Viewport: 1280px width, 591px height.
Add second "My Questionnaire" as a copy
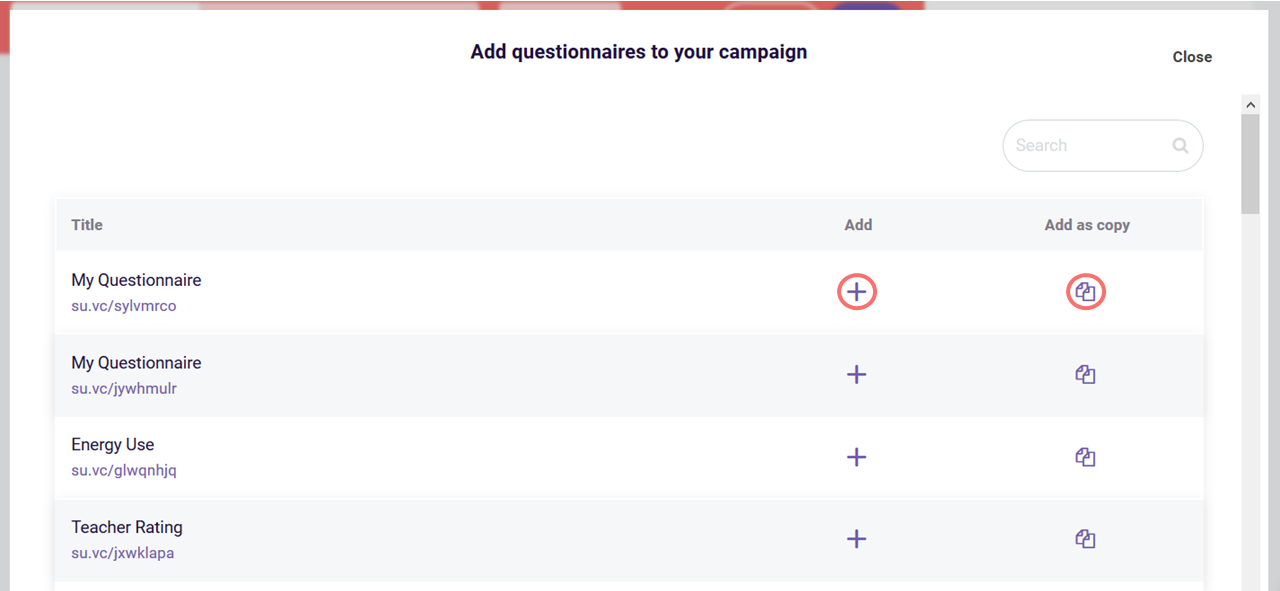click(x=1085, y=374)
